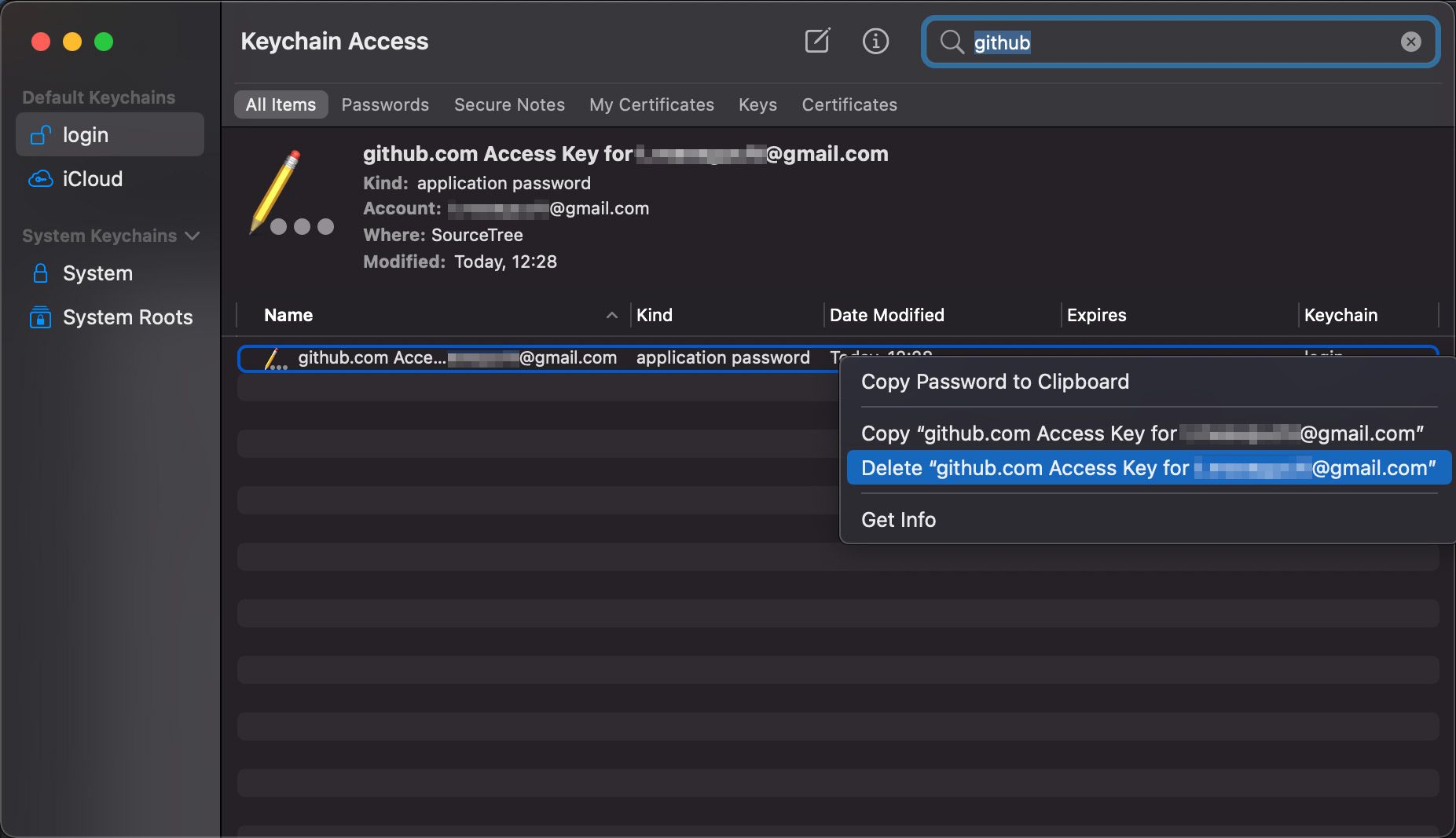This screenshot has width=1456, height=838.
Task: Clear the github search text
Action: [1410, 42]
